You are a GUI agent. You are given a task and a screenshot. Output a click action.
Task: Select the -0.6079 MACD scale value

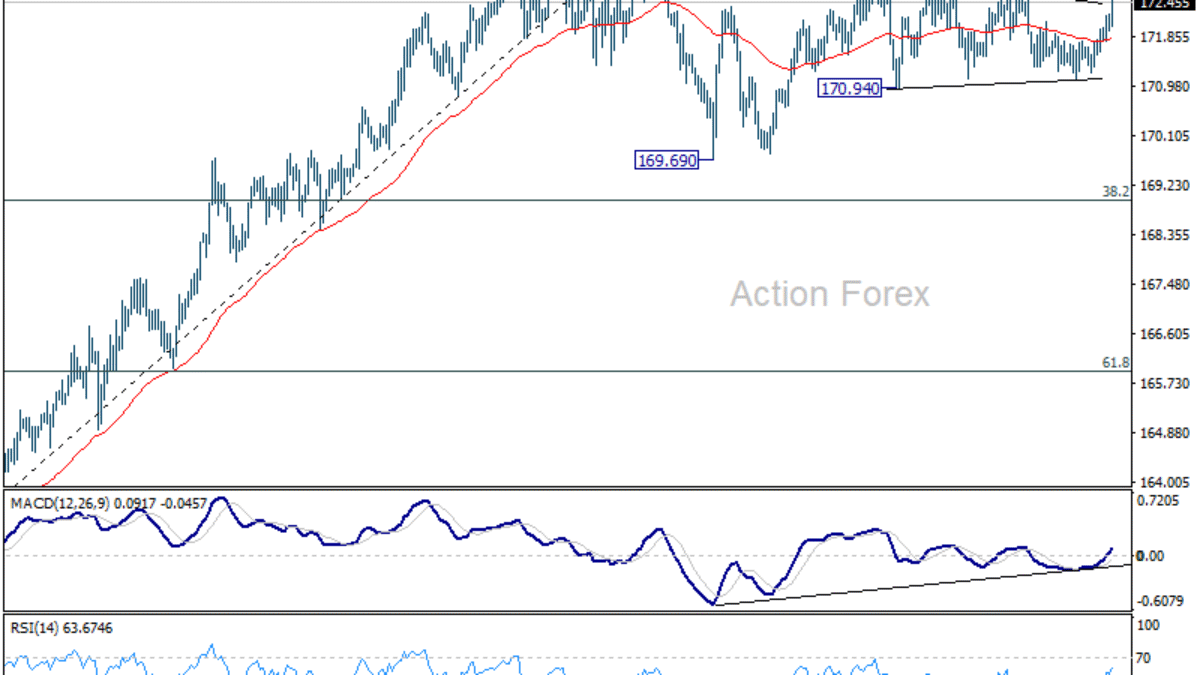1160,601
